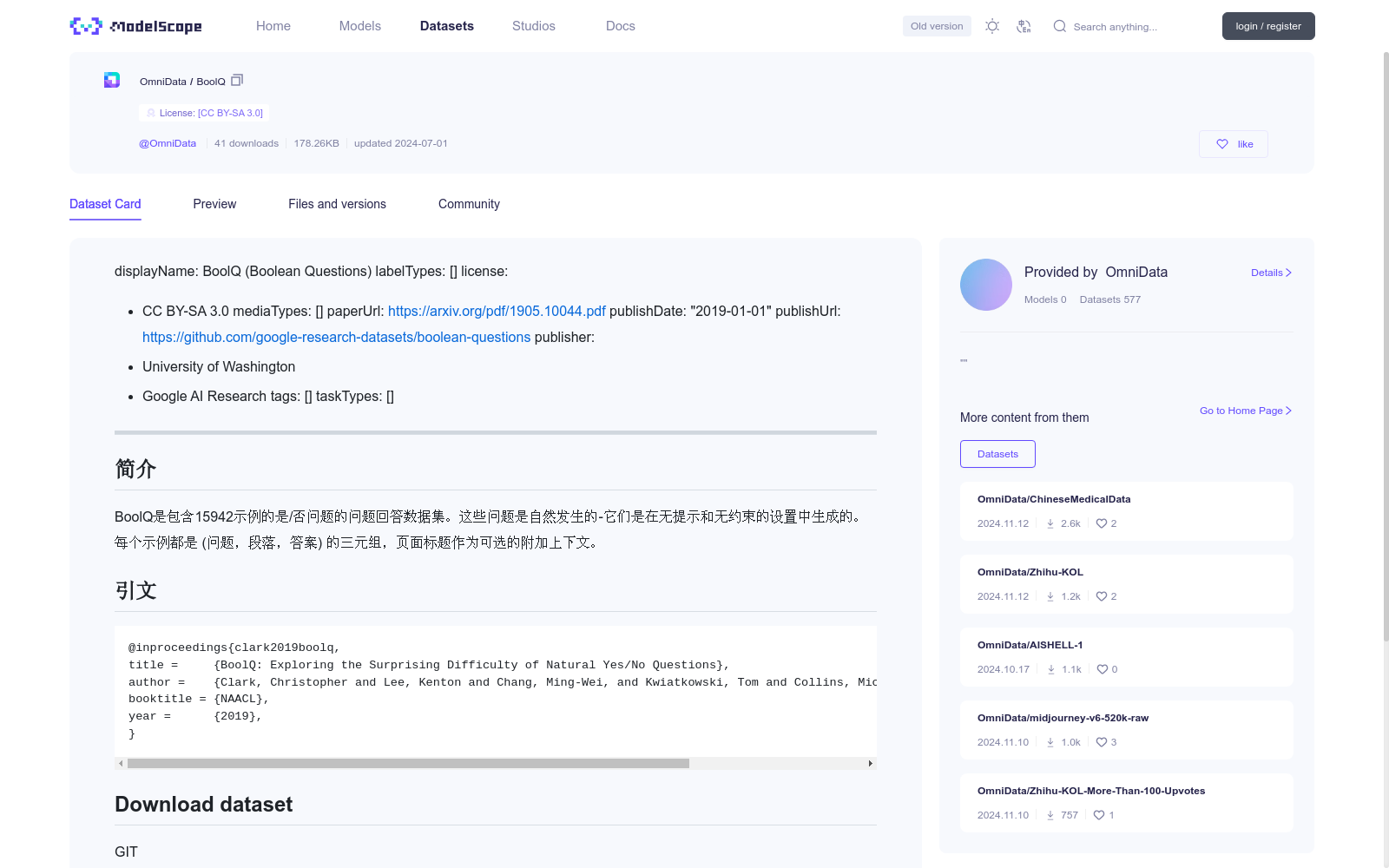Open the Studios menu item
The image size is (1389, 868).
534,26
